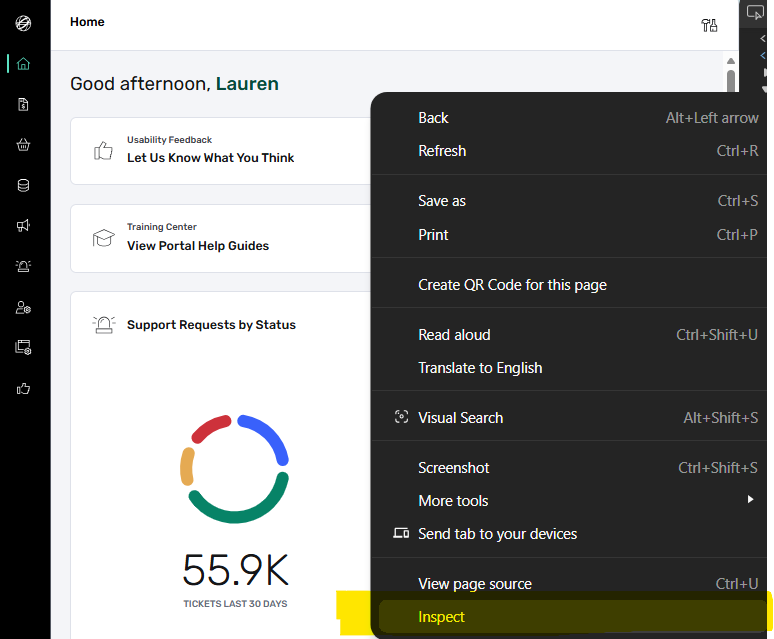Click the vertical page scrollbar thumb
774x639 pixels.
point(731,80)
